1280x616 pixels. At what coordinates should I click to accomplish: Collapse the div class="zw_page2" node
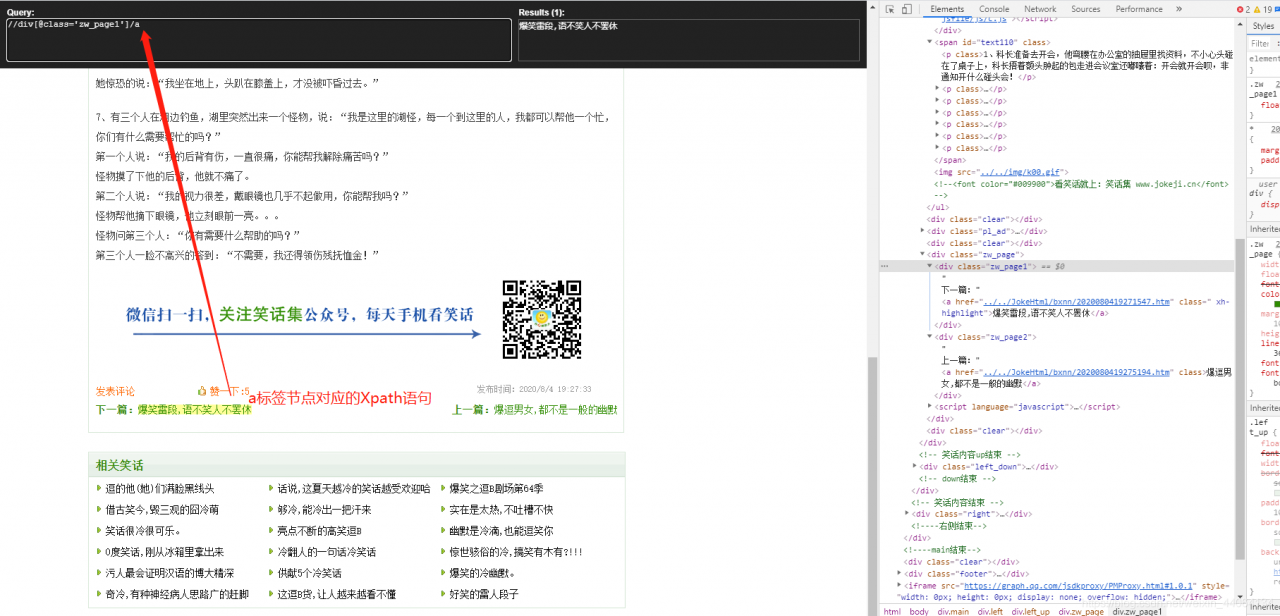[930, 337]
